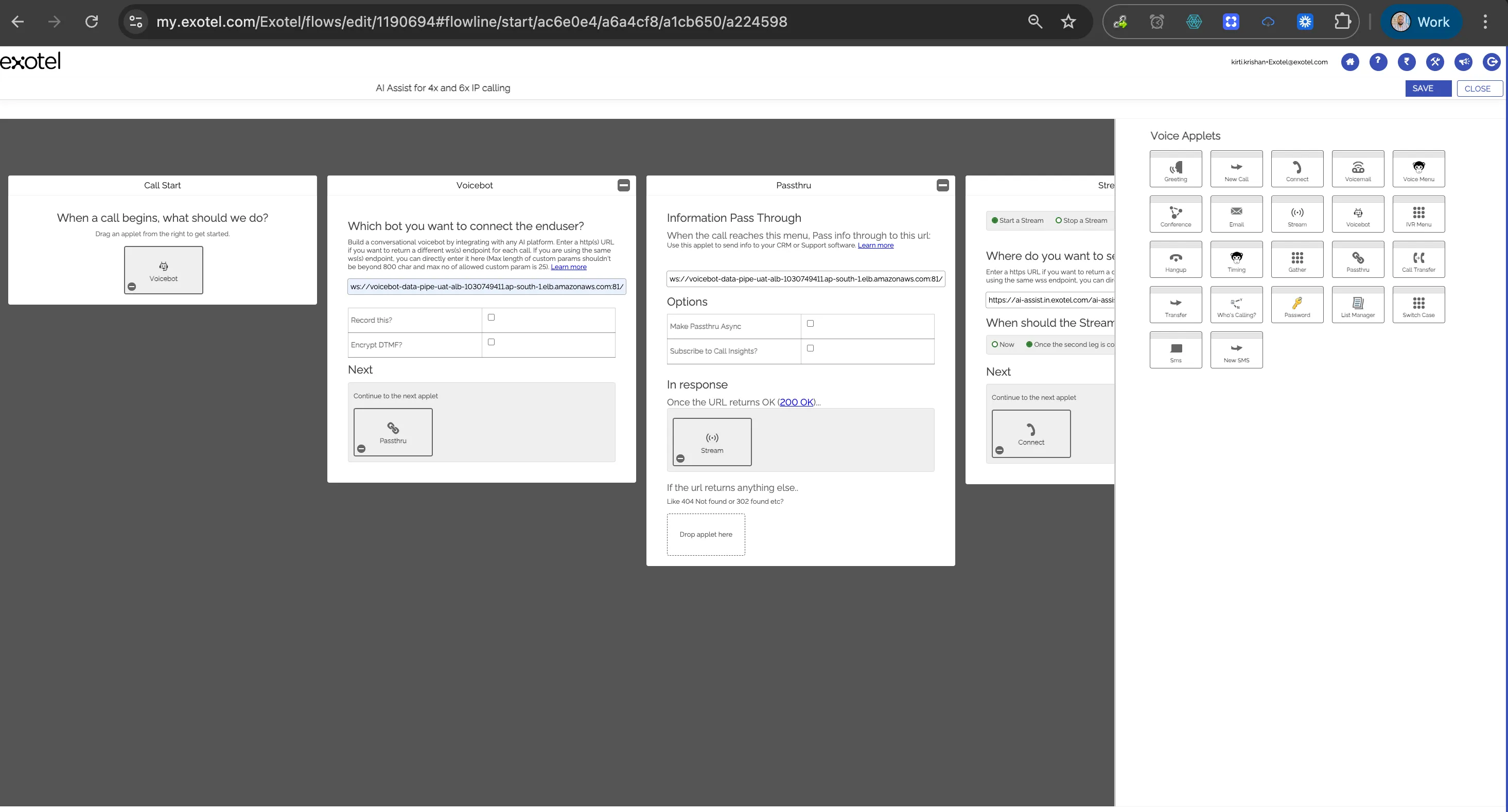Click the Passthru URL input field
Viewport: 1508px width, 812px height.
pos(805,279)
